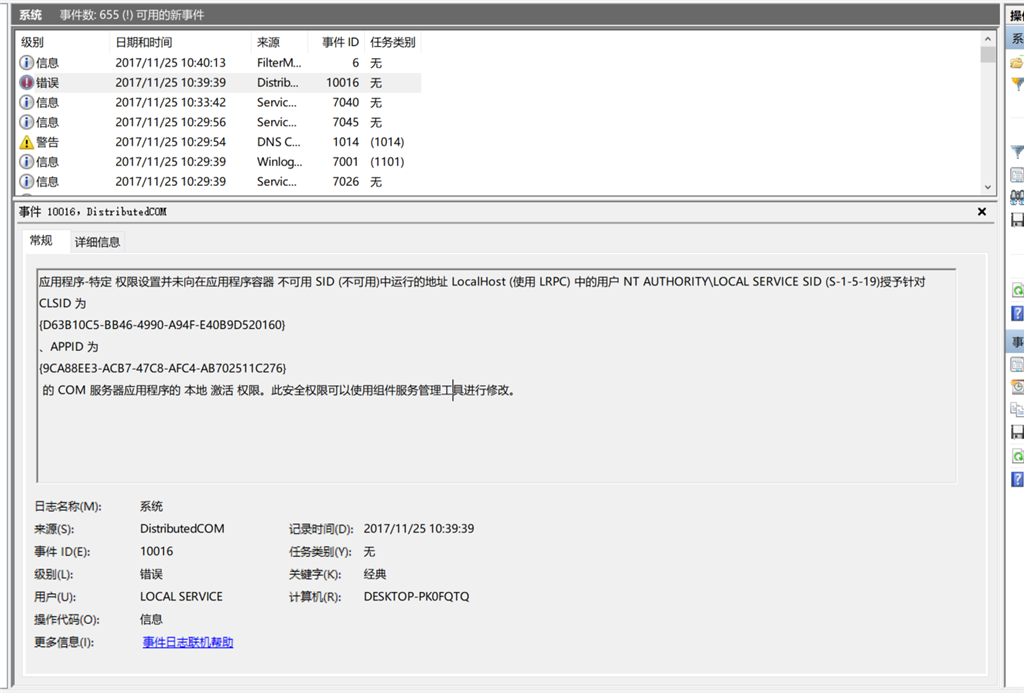This screenshot has width=1024, height=693.
Task: Click the 记录时间 value 2017/11/25 10:39:39
Action: [x=419, y=528]
